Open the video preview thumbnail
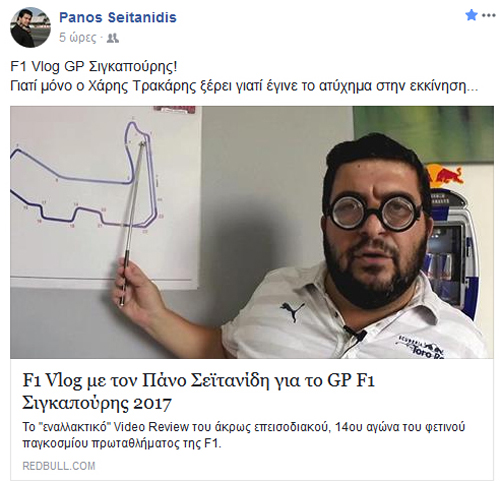This screenshot has width=500, height=481. tap(252, 232)
